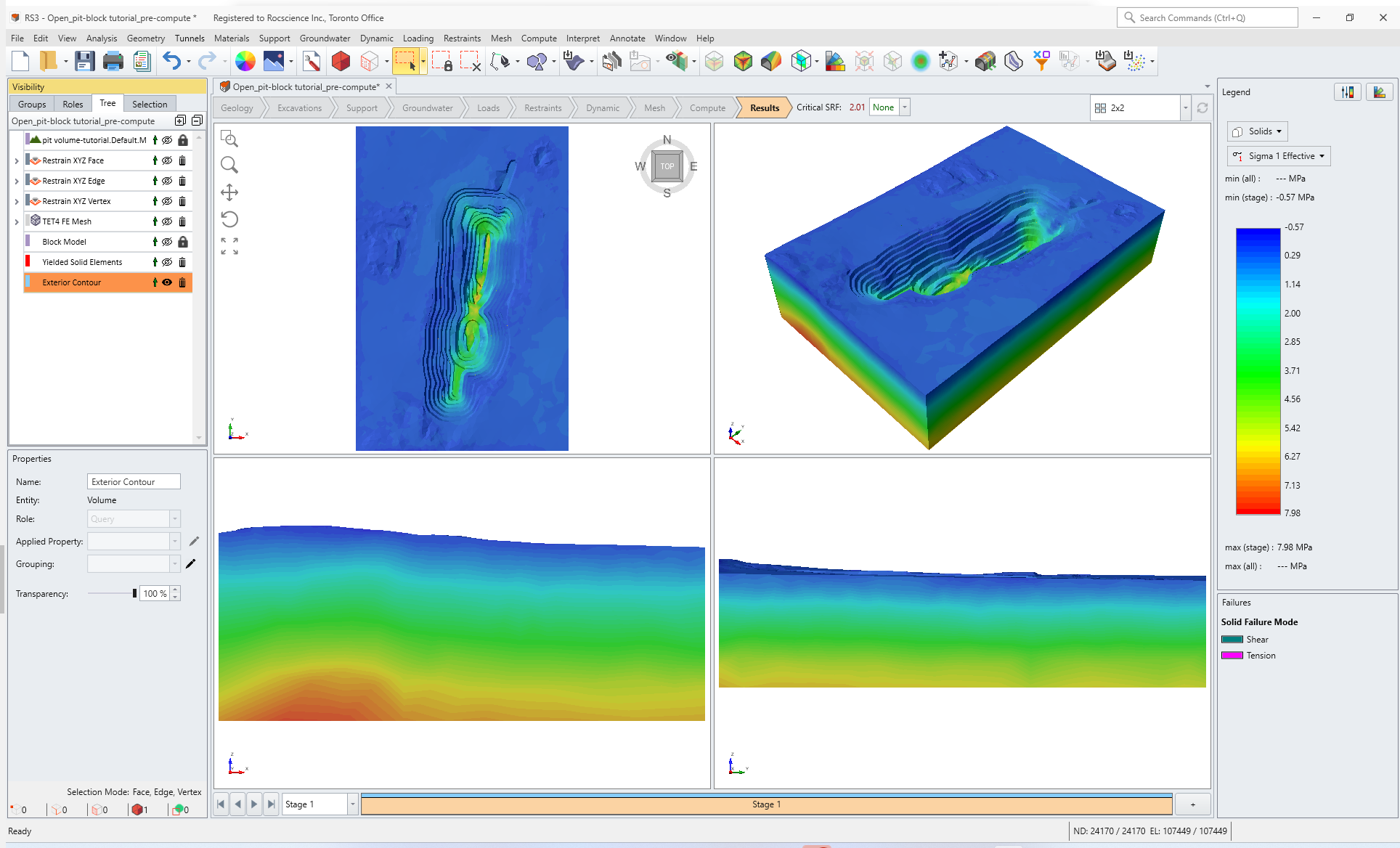Delete the Yielded Solid Elements entity

(x=182, y=262)
